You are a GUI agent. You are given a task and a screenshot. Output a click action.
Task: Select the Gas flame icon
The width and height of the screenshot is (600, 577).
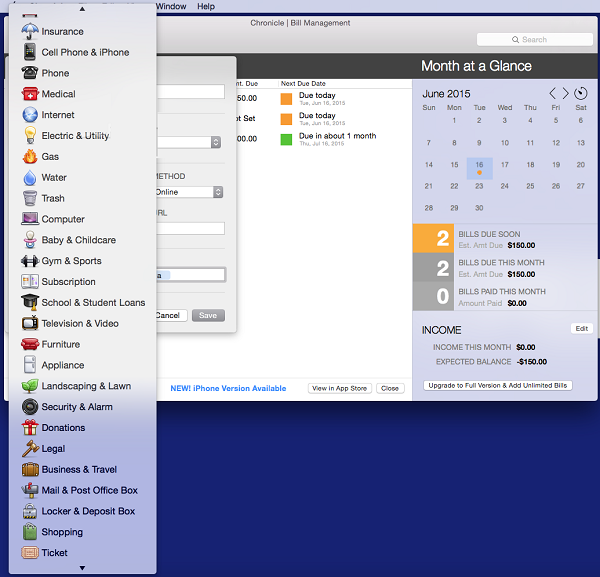point(30,156)
